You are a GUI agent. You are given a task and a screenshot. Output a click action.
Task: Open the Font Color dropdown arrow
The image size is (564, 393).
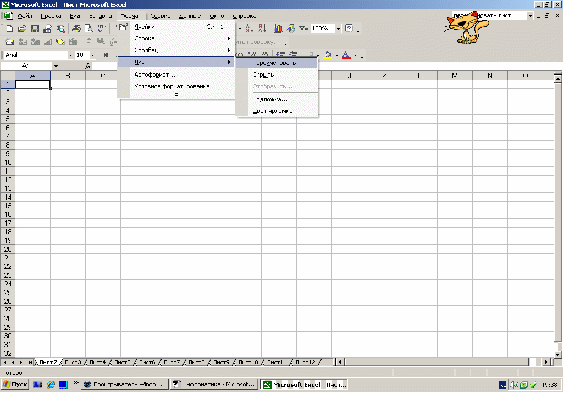point(356,55)
